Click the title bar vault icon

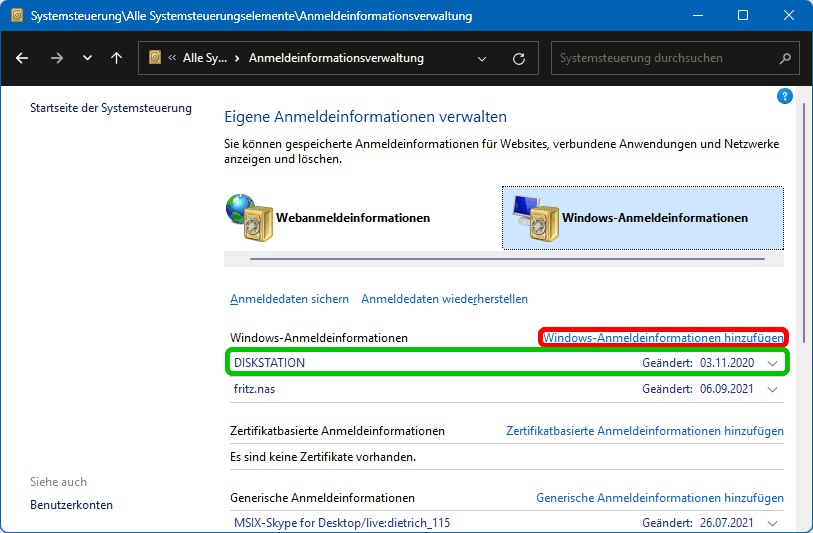click(15, 16)
